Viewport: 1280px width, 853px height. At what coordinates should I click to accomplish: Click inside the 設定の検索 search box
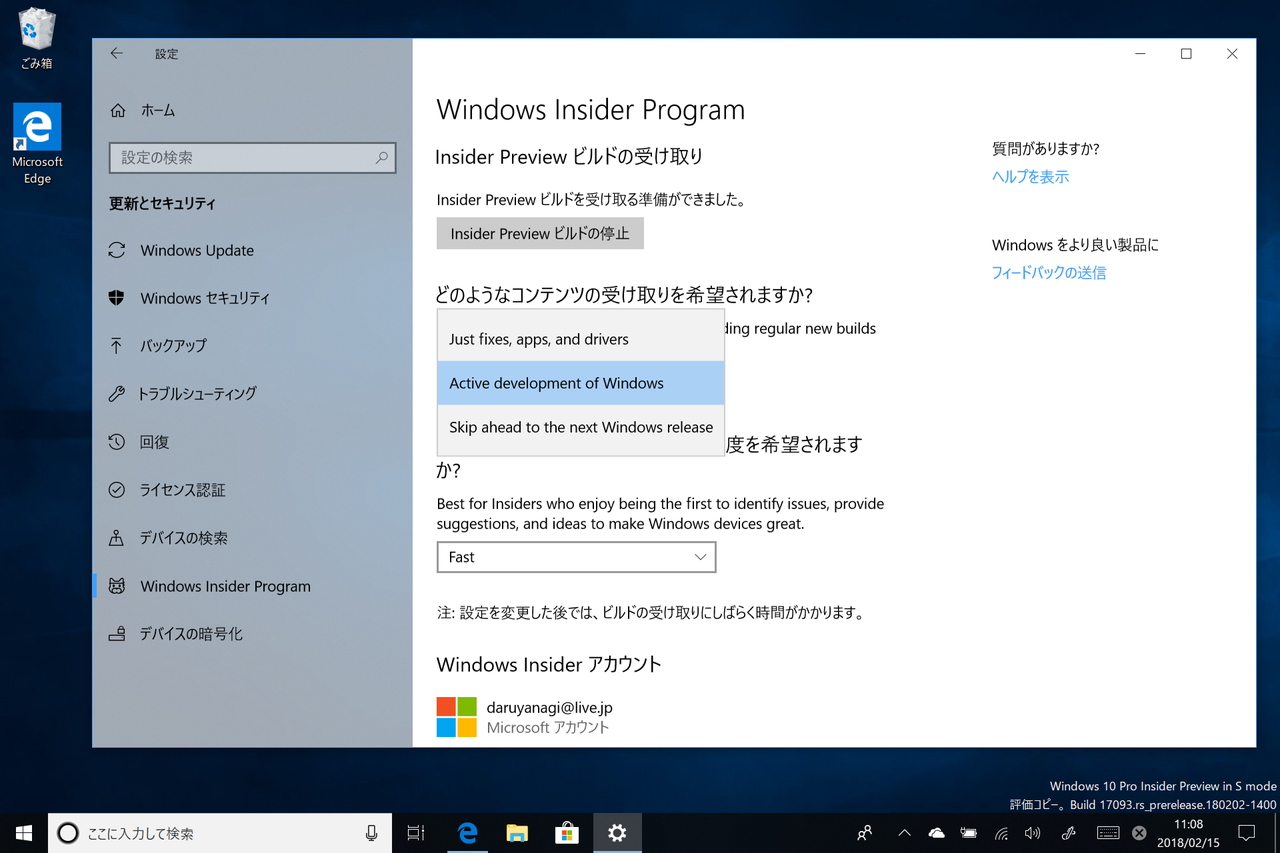(x=252, y=157)
